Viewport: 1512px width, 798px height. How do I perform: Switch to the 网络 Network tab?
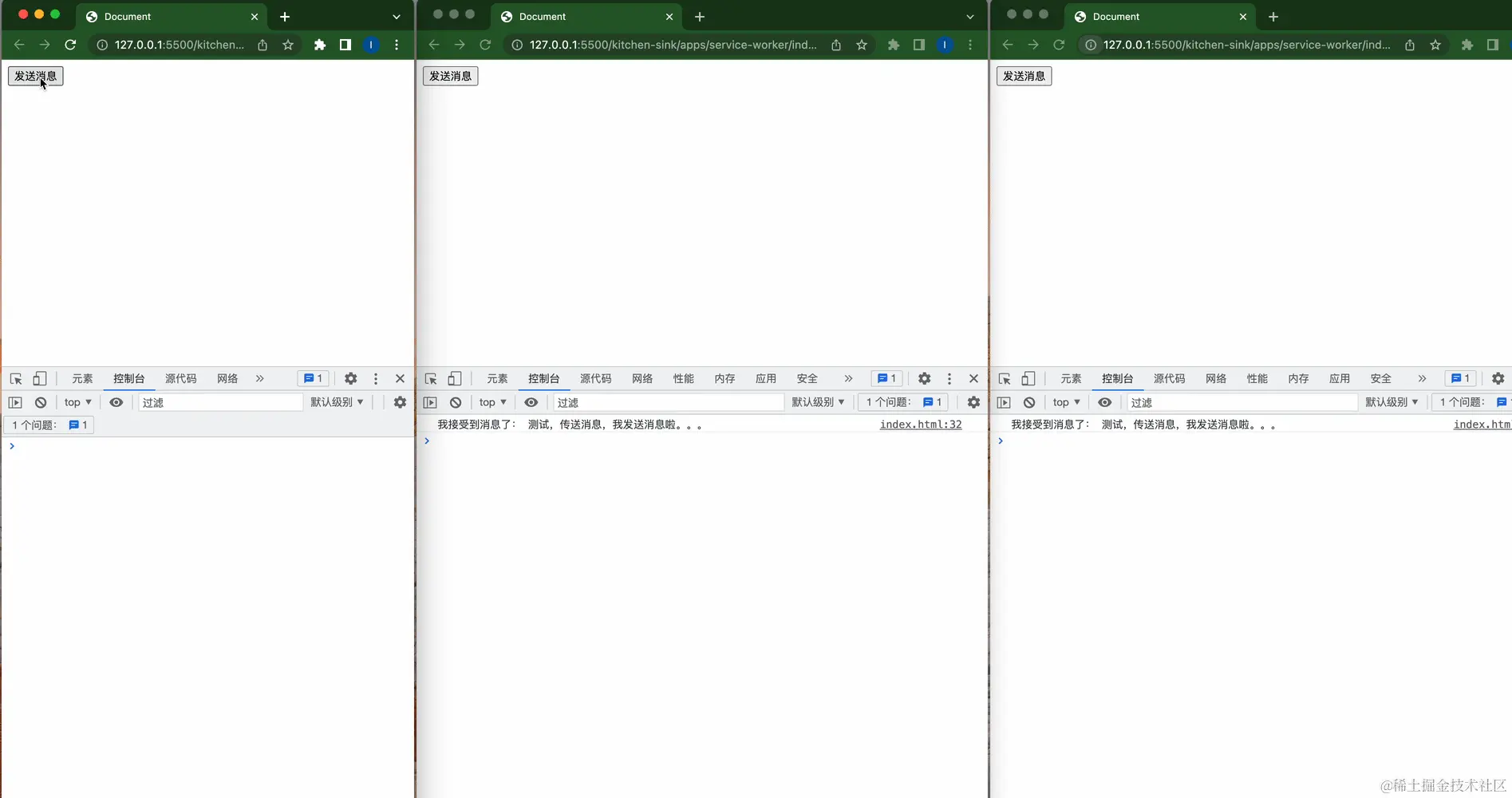(227, 378)
